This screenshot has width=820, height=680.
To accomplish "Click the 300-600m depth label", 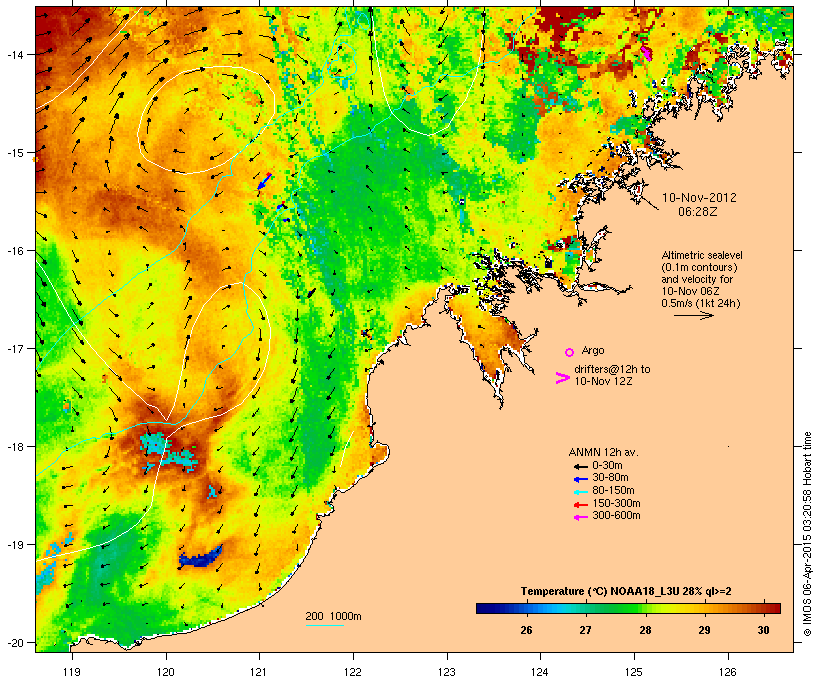I will [616, 516].
